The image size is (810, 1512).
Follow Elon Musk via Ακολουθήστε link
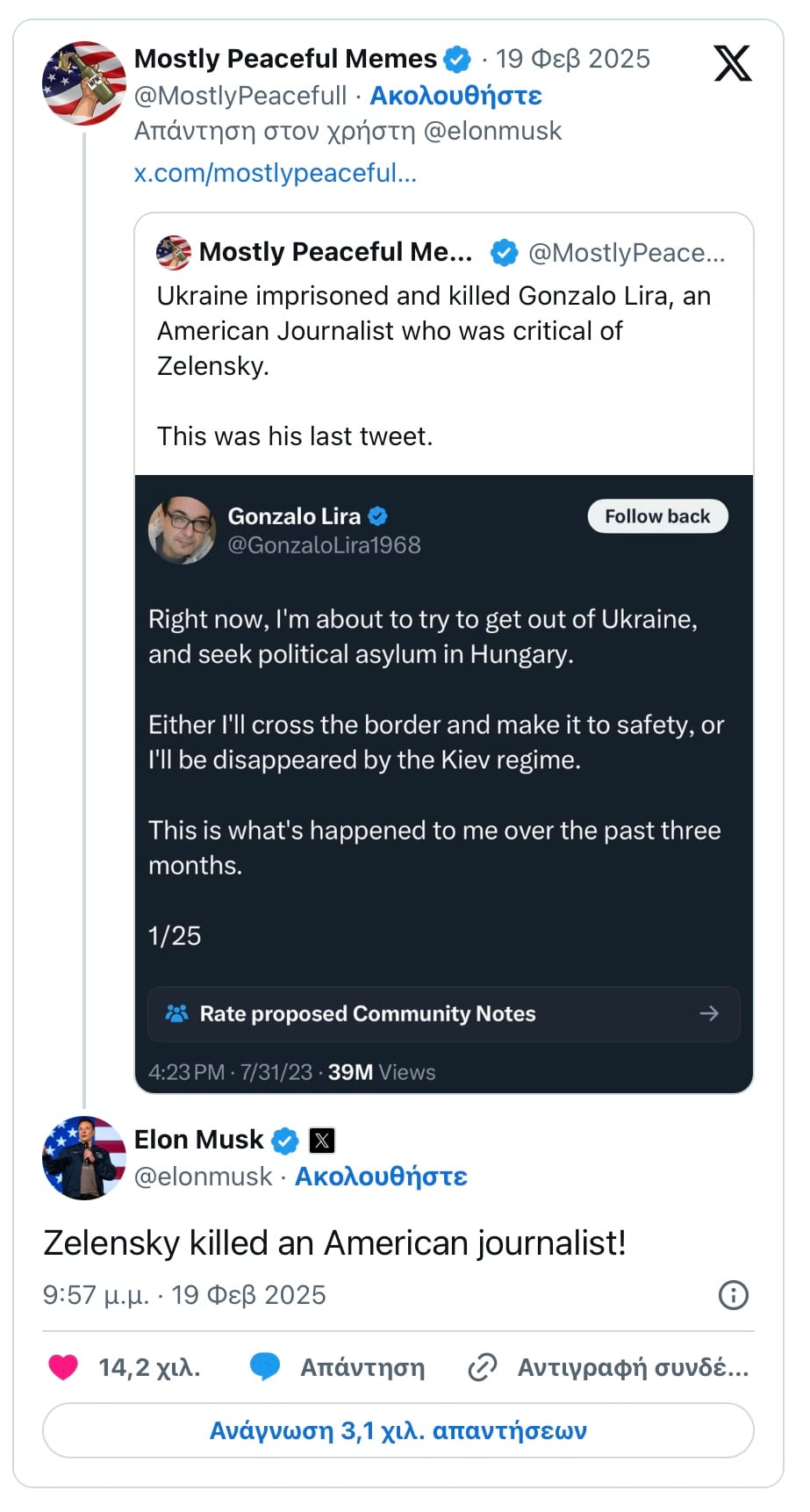click(381, 1177)
